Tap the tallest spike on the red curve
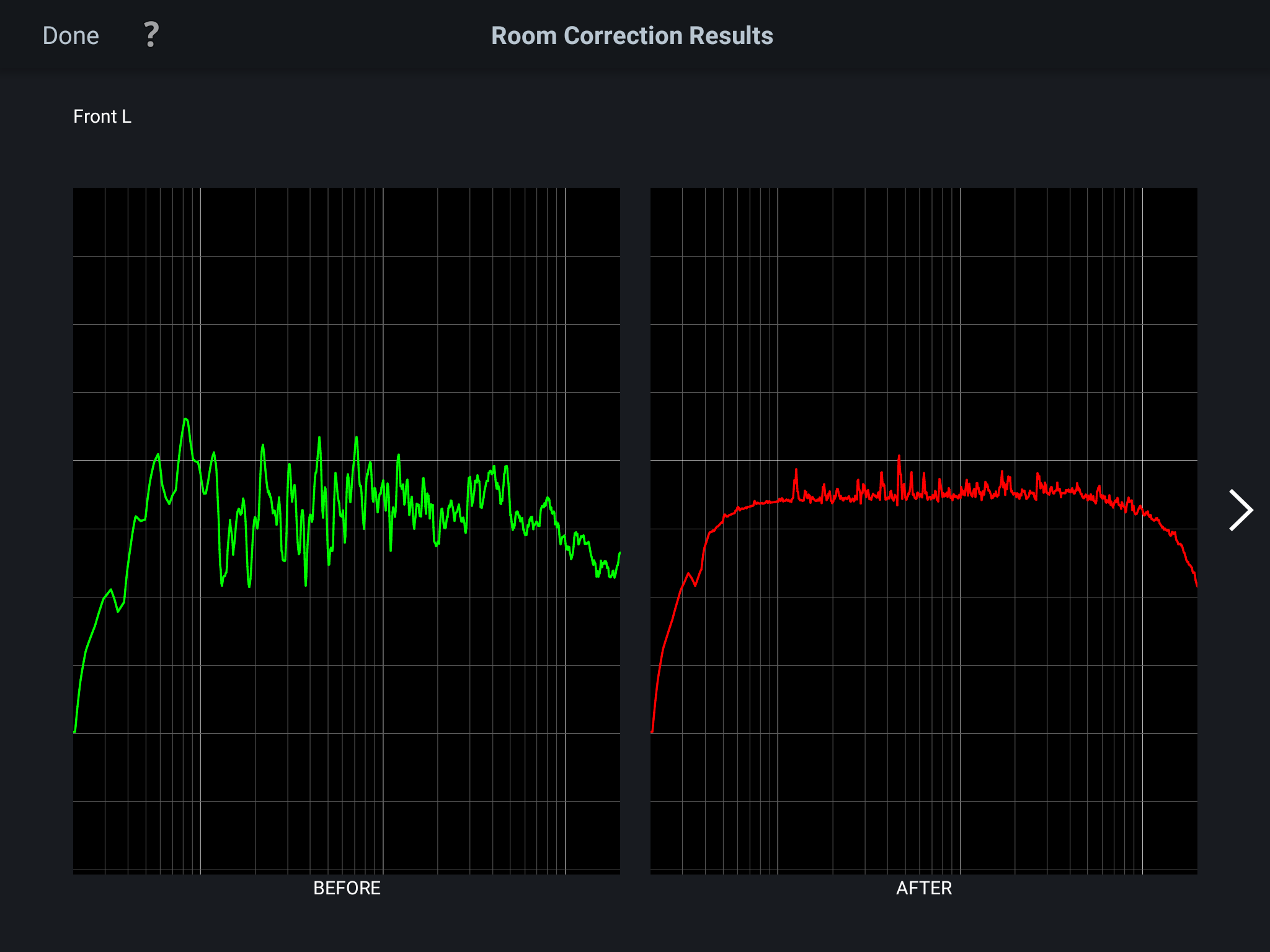 tap(899, 457)
